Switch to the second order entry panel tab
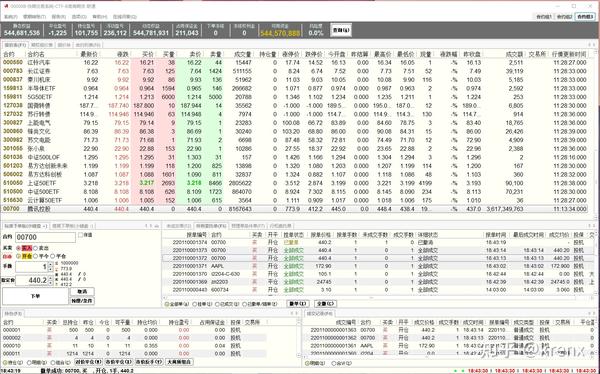 click(x=72, y=226)
